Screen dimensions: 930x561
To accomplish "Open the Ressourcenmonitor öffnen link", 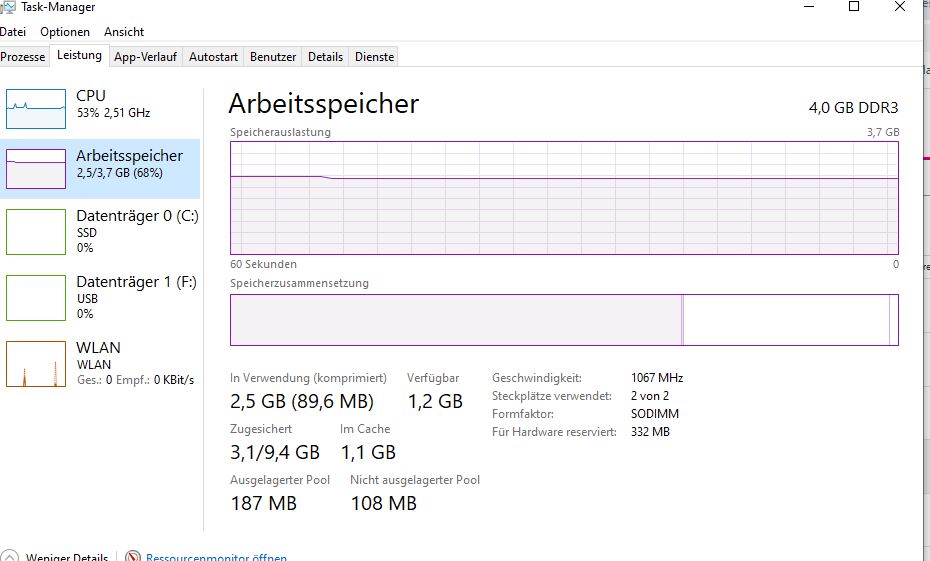I will tap(216, 557).
